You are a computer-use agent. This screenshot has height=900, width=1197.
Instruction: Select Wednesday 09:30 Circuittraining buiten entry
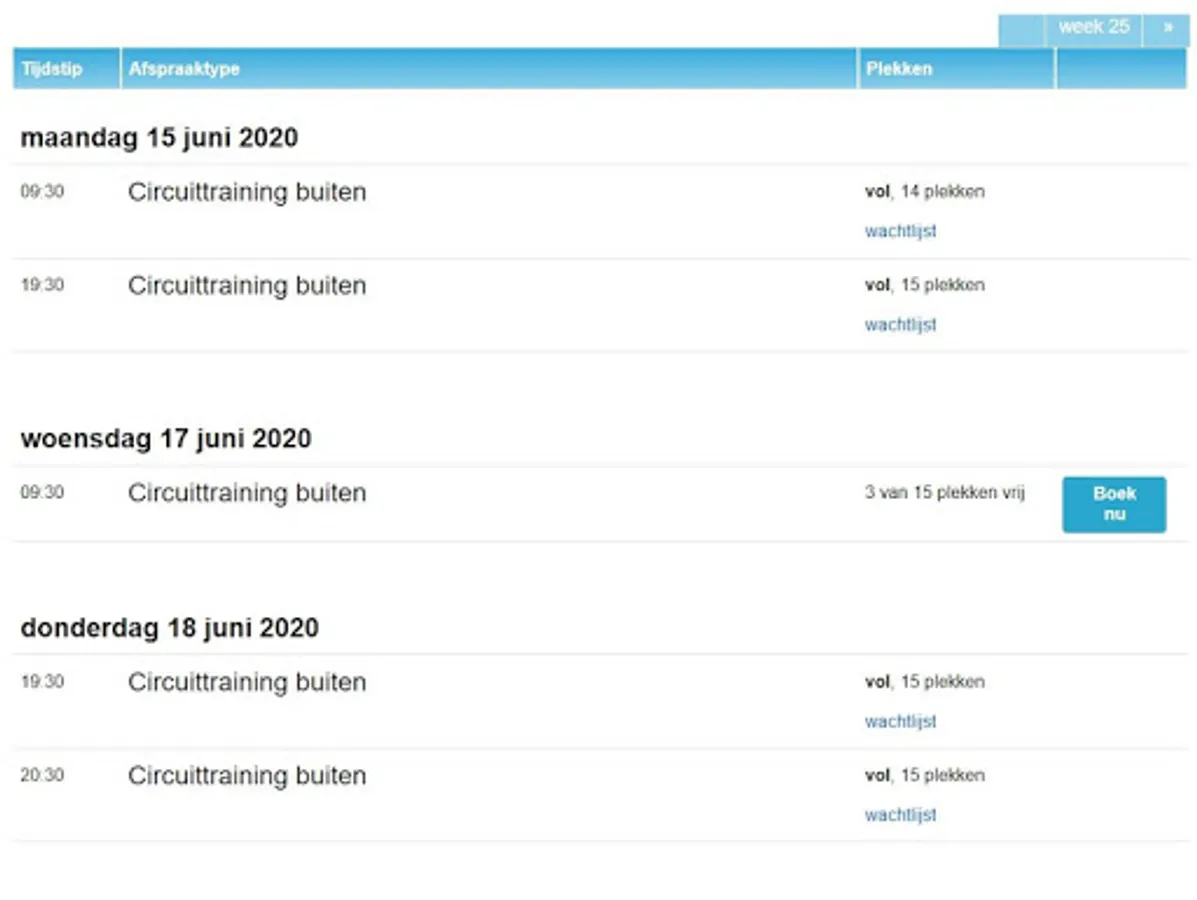pos(247,493)
